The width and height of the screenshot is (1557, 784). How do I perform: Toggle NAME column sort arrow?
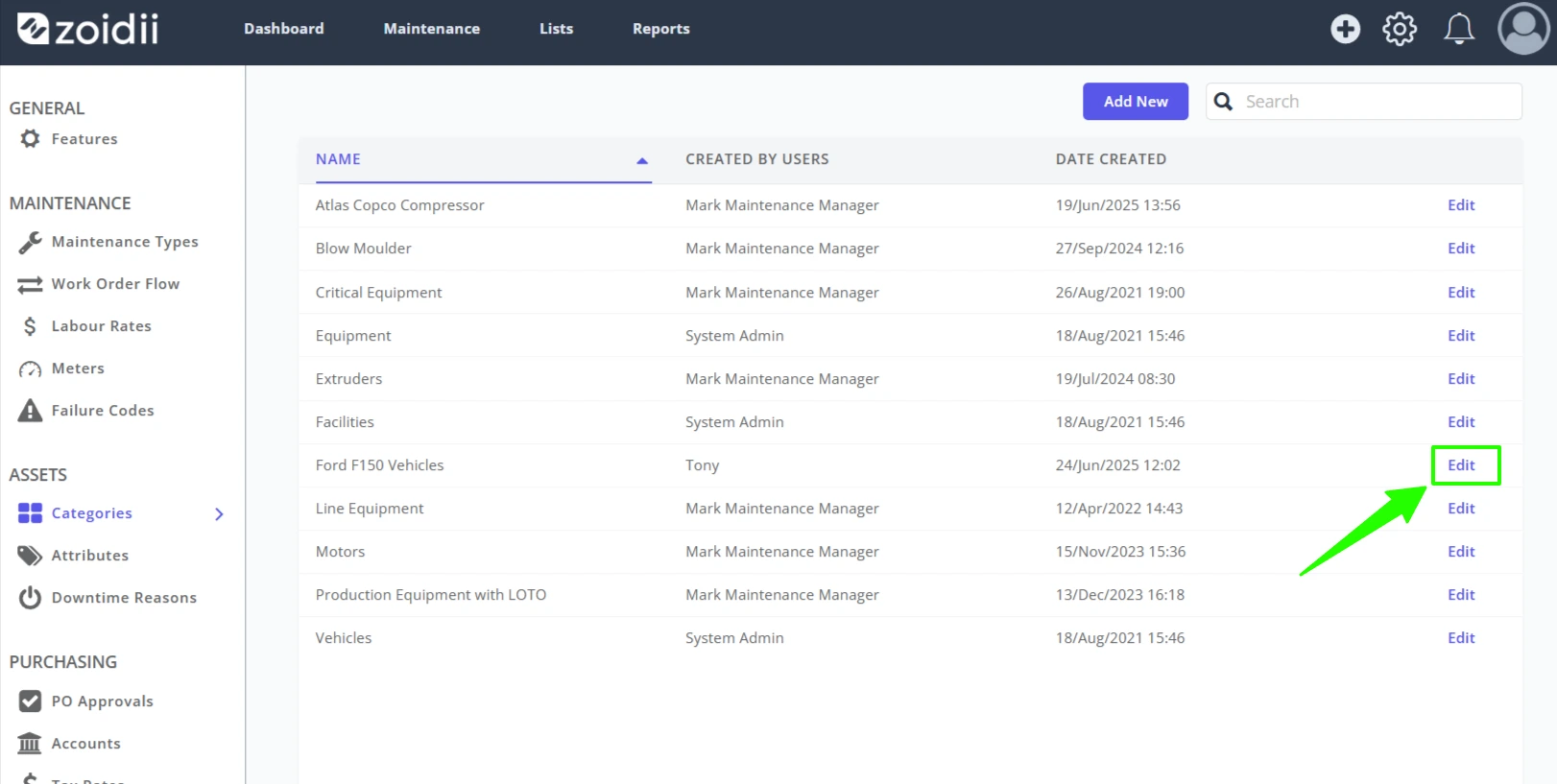642,161
